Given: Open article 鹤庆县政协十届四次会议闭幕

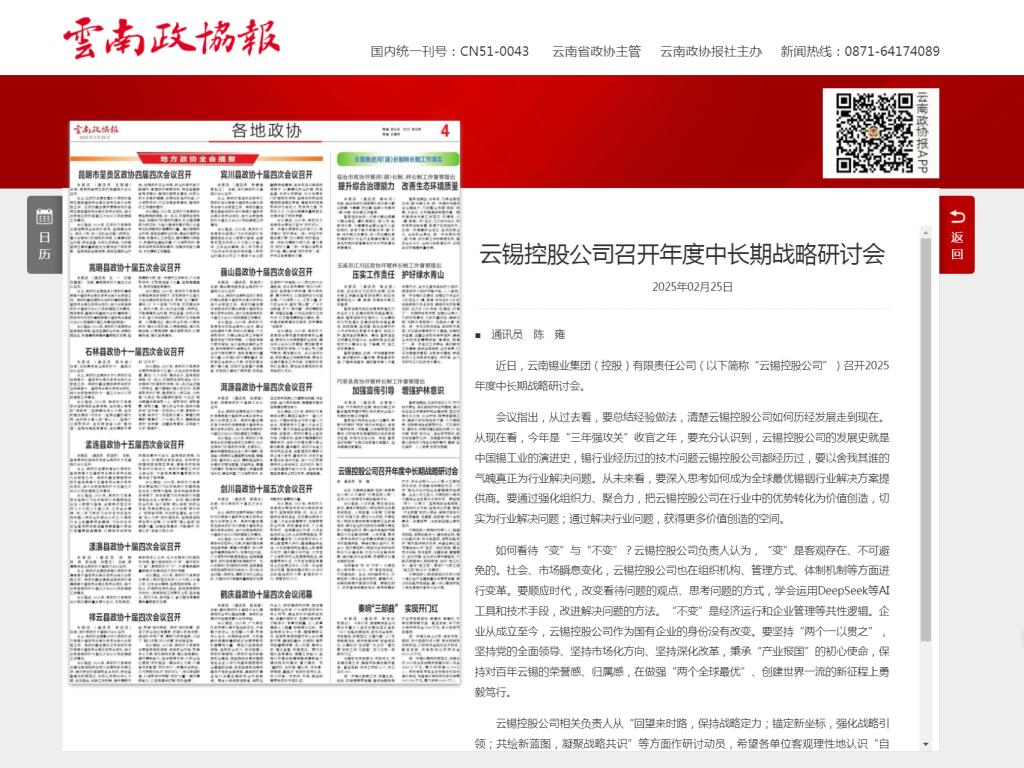Looking at the screenshot, I should click(x=266, y=594).
